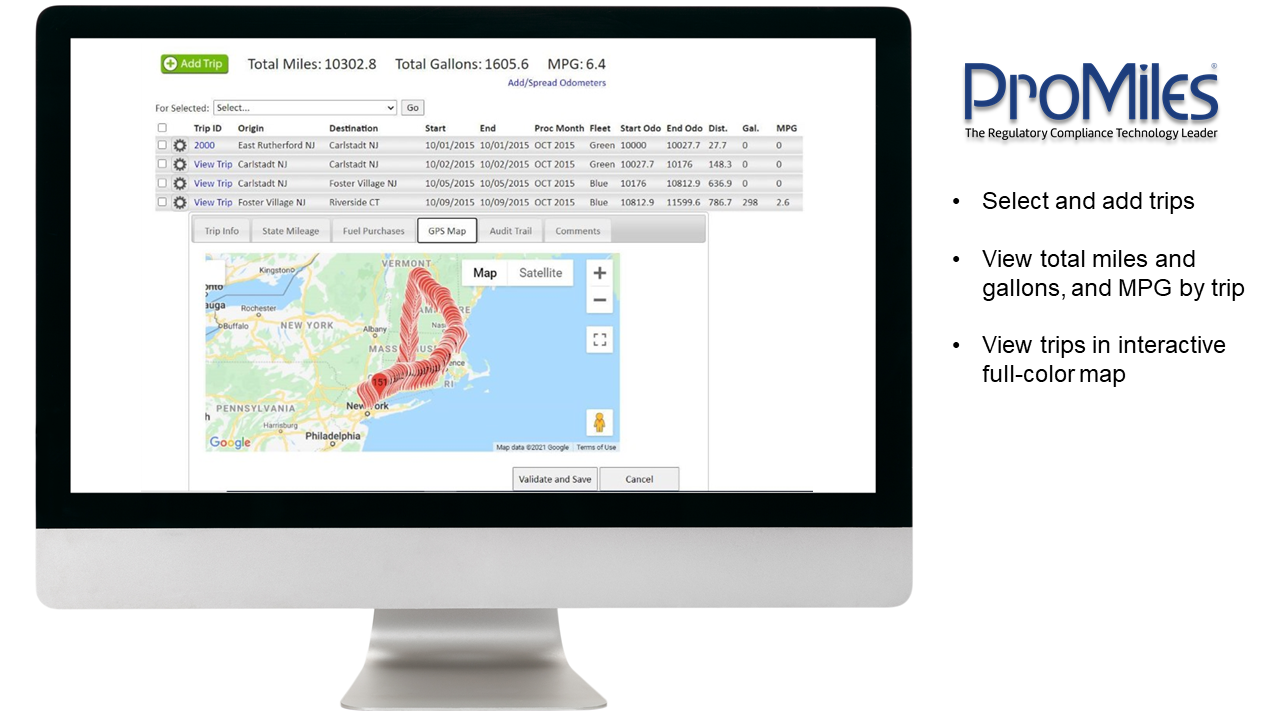Click the Go button
This screenshot has width=1280, height=720.
(413, 108)
